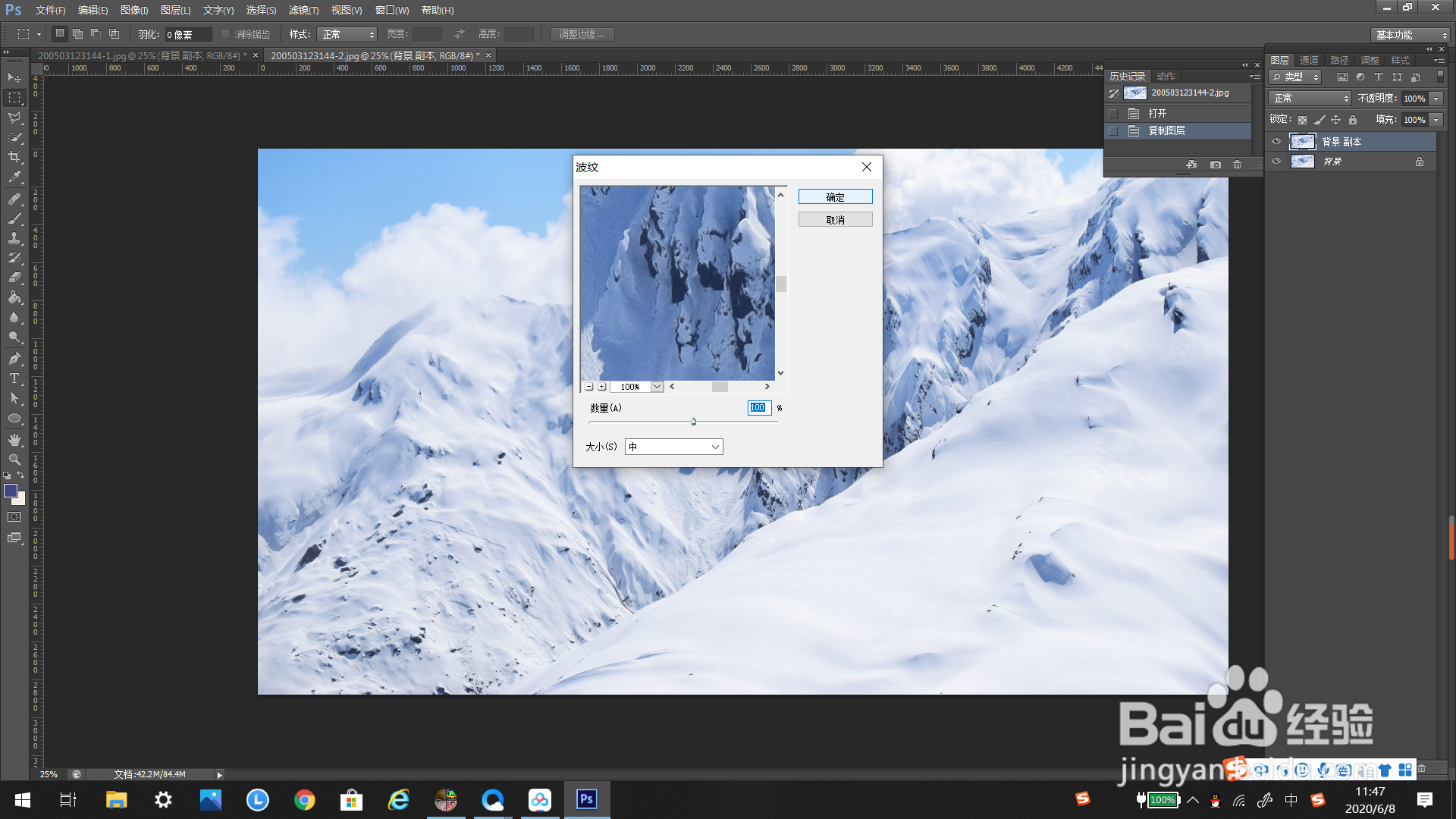Screen dimensions: 1456x819
Task: Select the Crop tool
Action: 14,157
